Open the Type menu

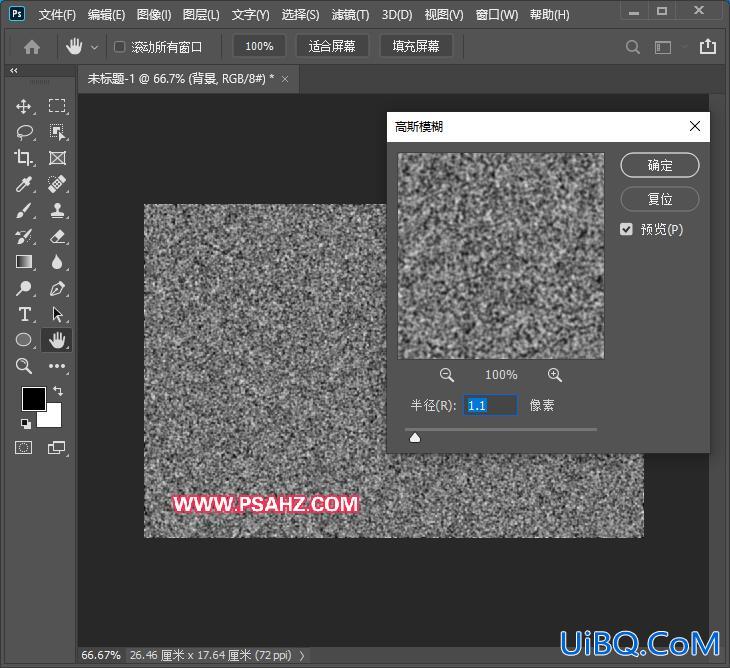250,15
